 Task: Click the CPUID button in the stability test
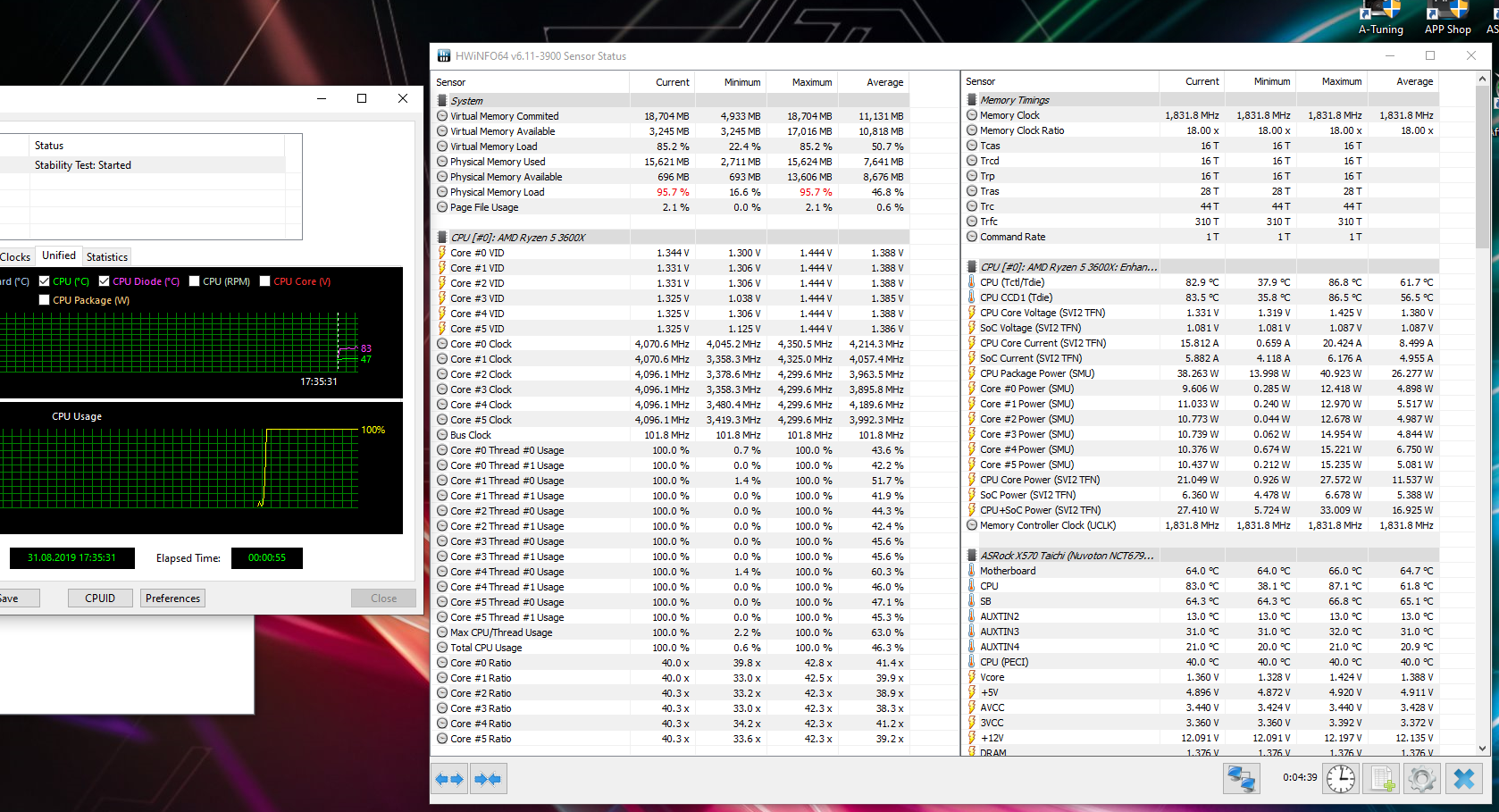point(100,599)
